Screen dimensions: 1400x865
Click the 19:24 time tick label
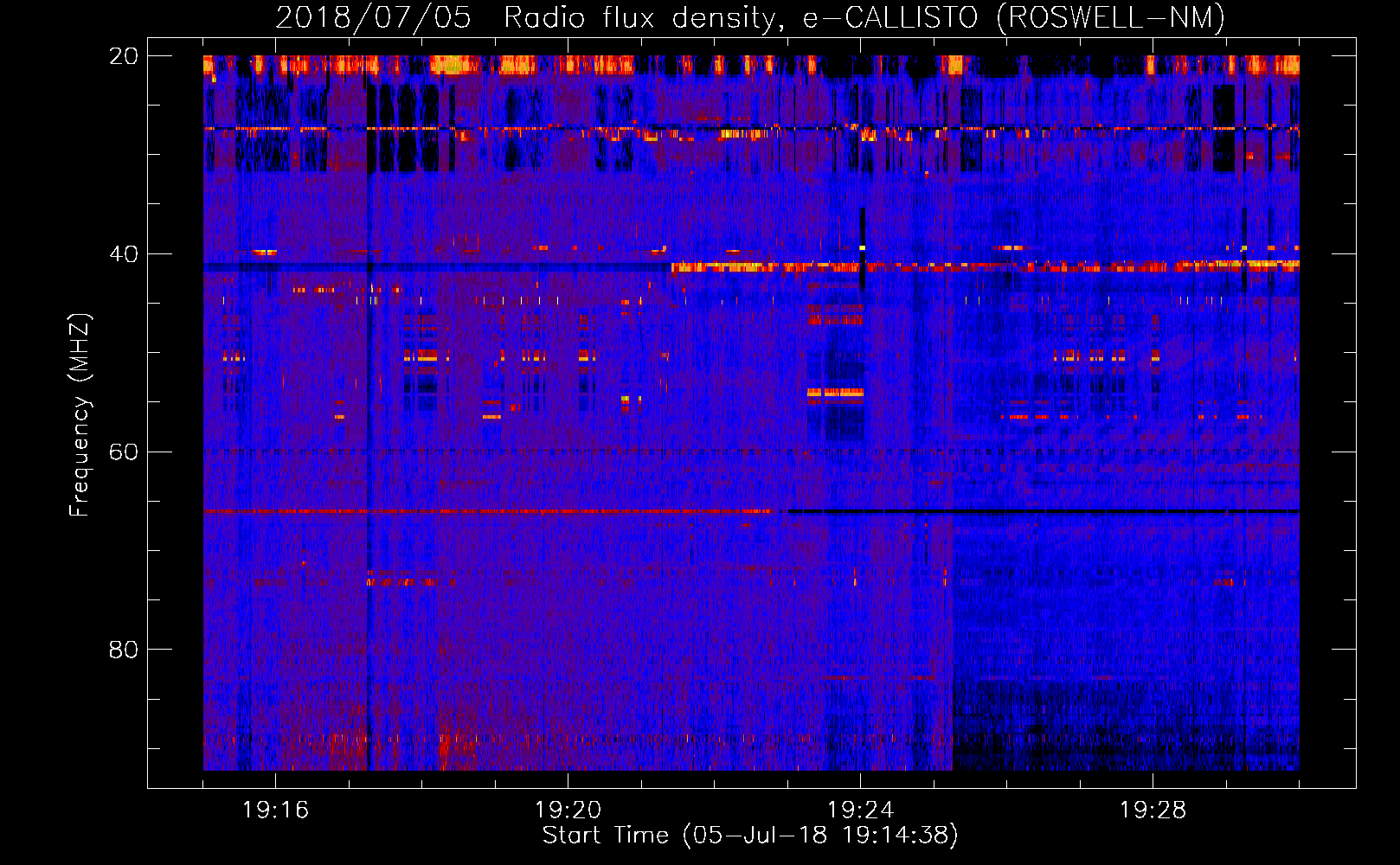(x=860, y=810)
